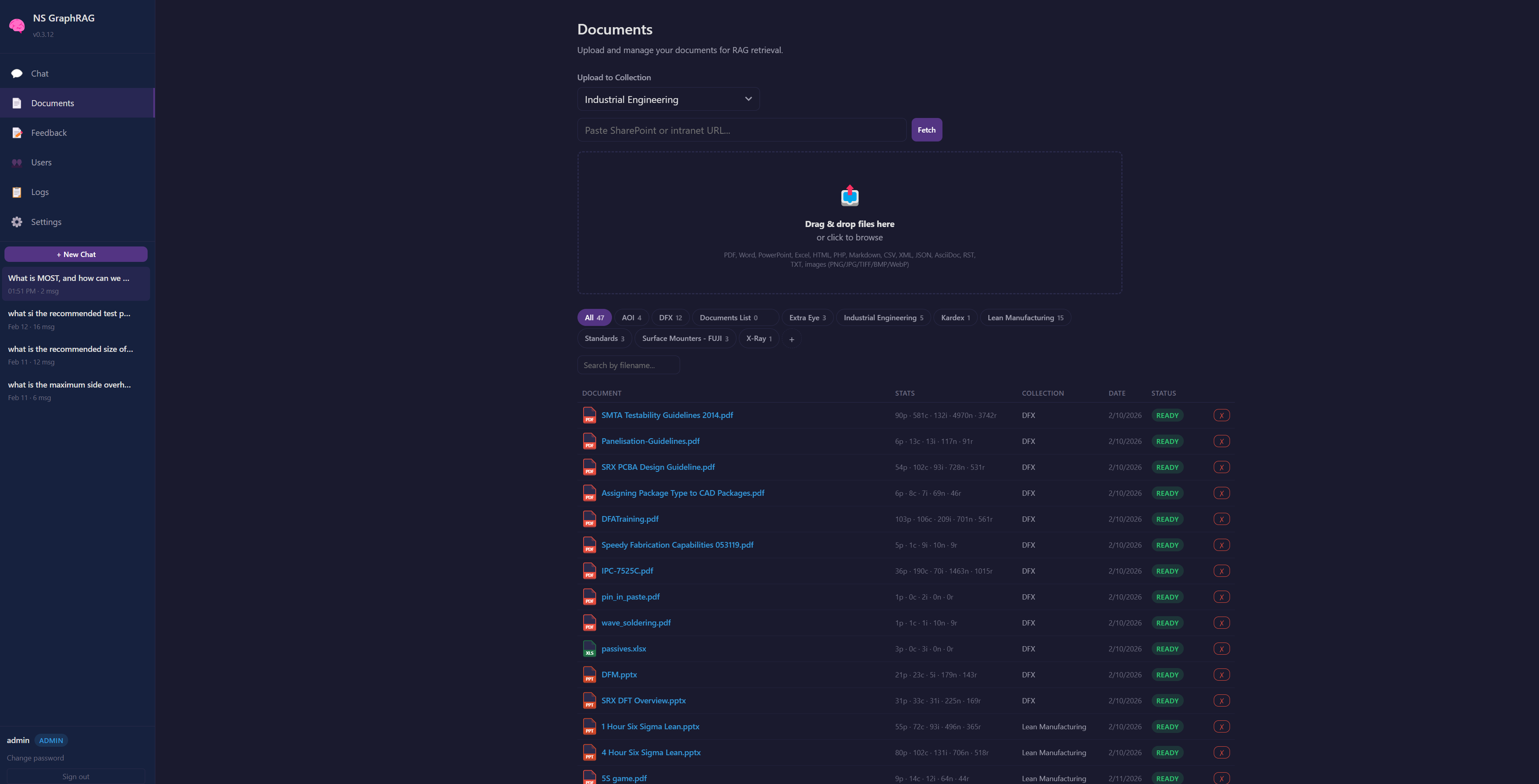This screenshot has height=784, width=1539.
Task: Click the NS GraphRAG brain logo
Action: pyautogui.click(x=17, y=25)
